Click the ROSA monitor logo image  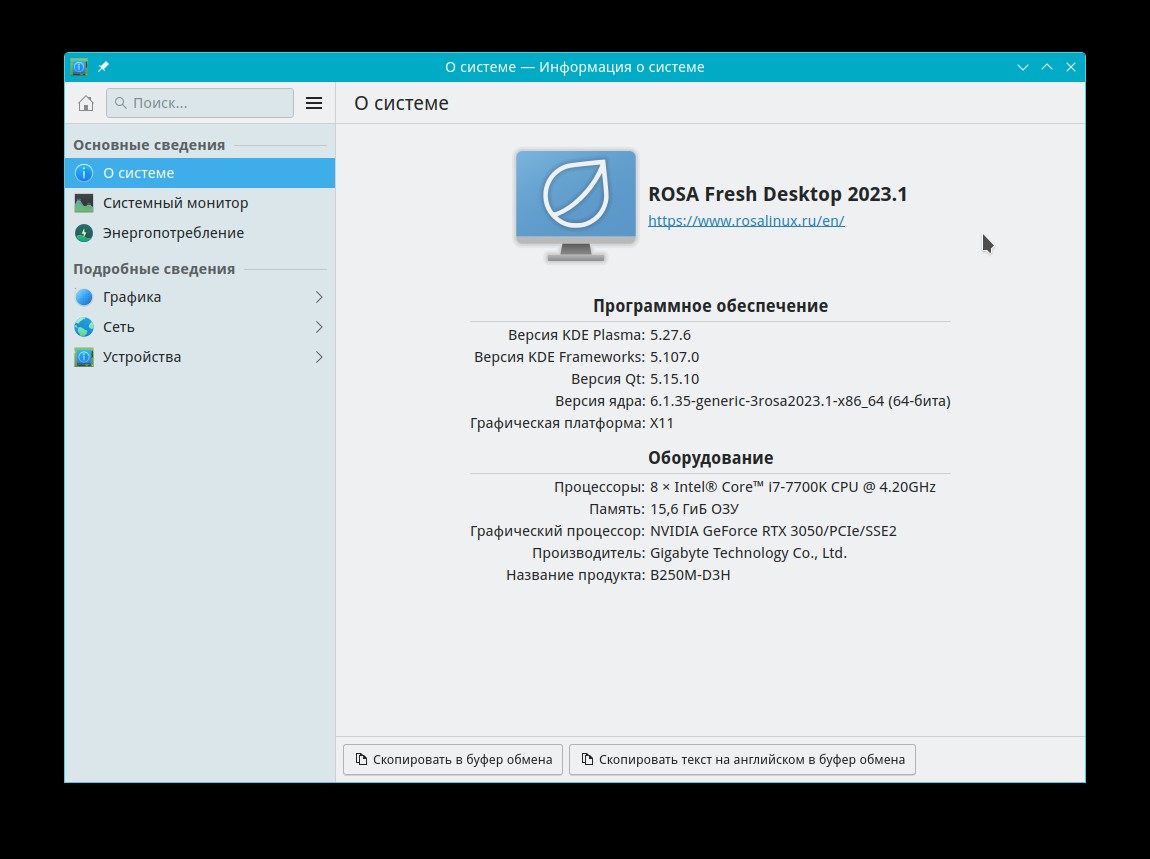pos(576,205)
